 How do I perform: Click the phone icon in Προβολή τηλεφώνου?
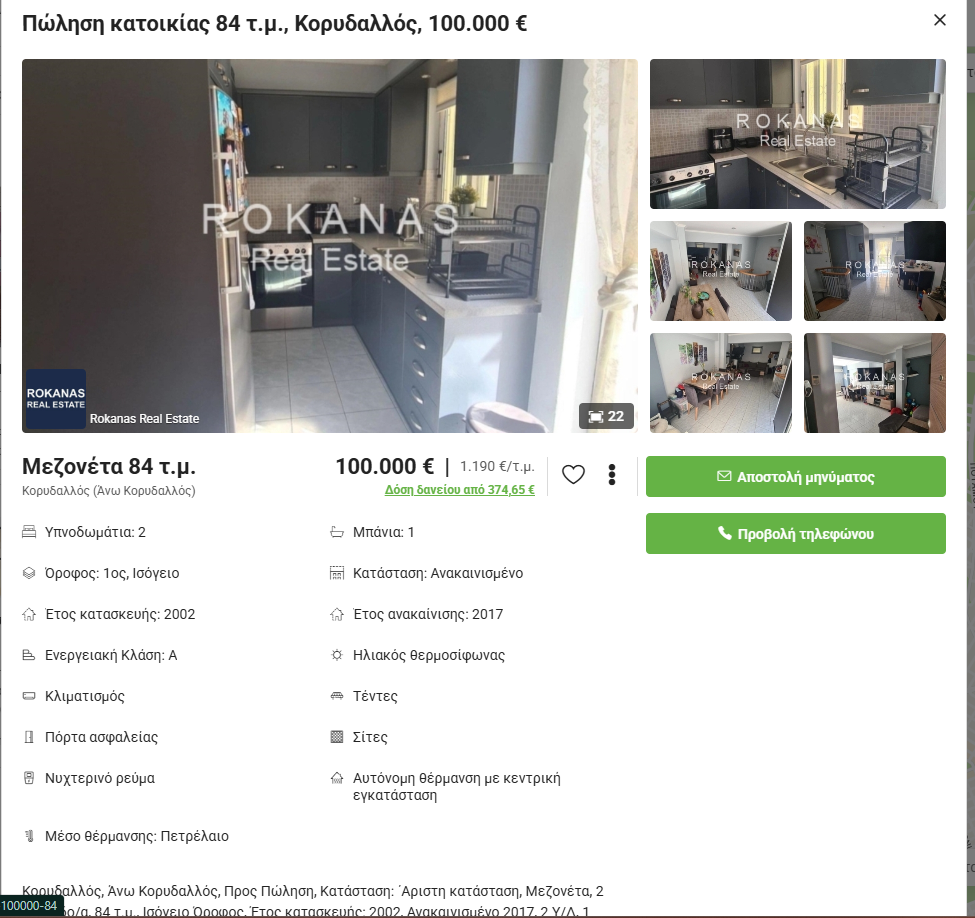724,533
